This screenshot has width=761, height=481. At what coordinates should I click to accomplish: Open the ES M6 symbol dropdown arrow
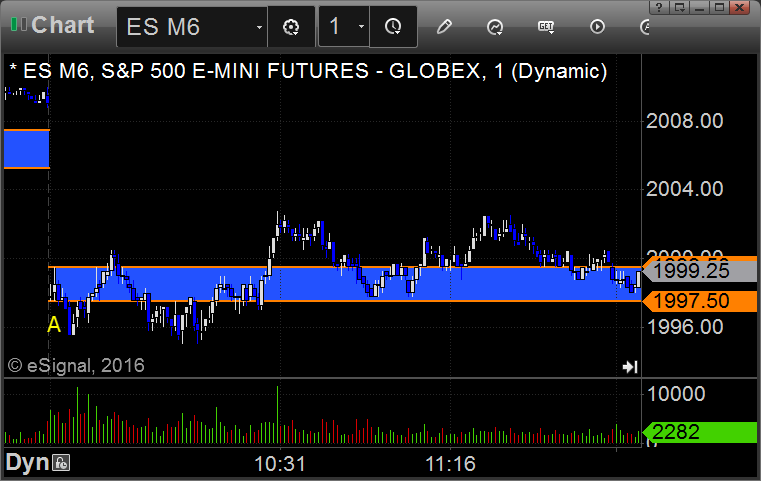coord(259,27)
